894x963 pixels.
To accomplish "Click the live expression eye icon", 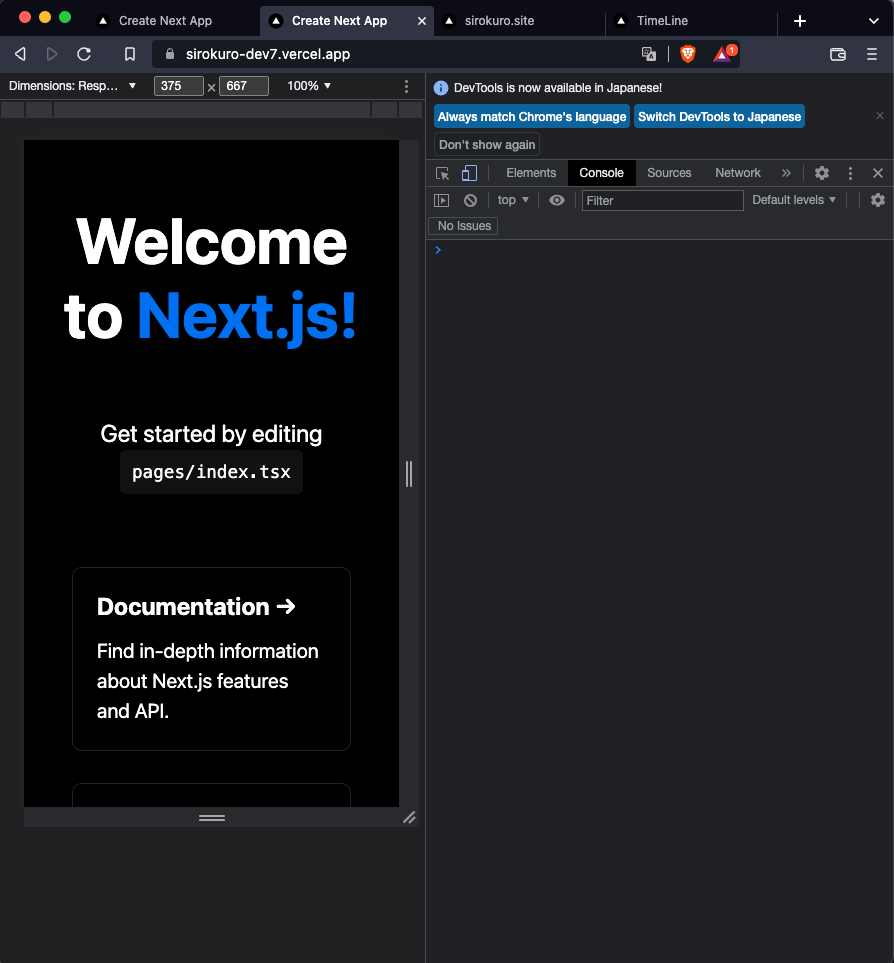I will 557,200.
